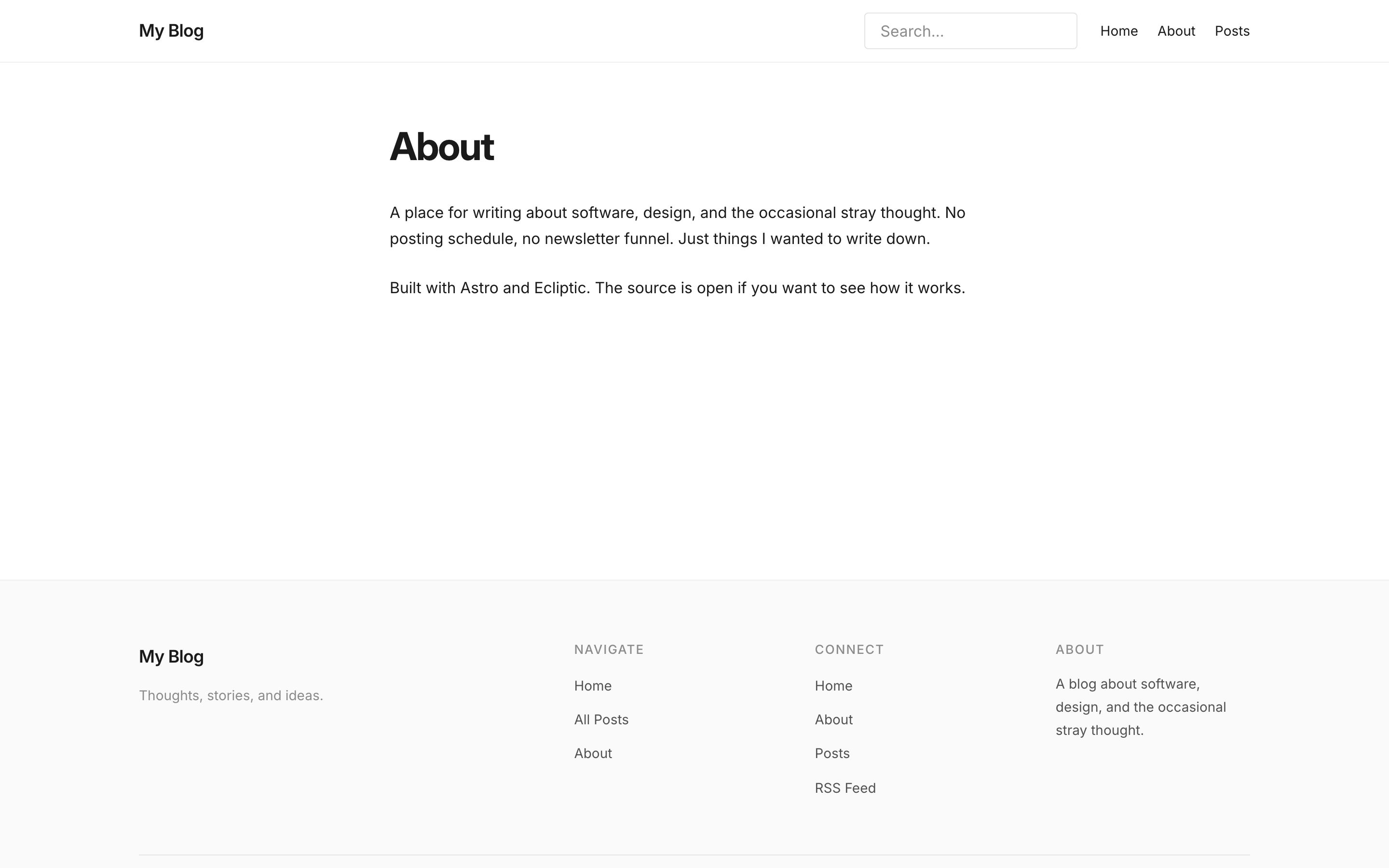1389x868 pixels.
Task: Click the NAVIGATE footer column heading
Action: [x=609, y=649]
